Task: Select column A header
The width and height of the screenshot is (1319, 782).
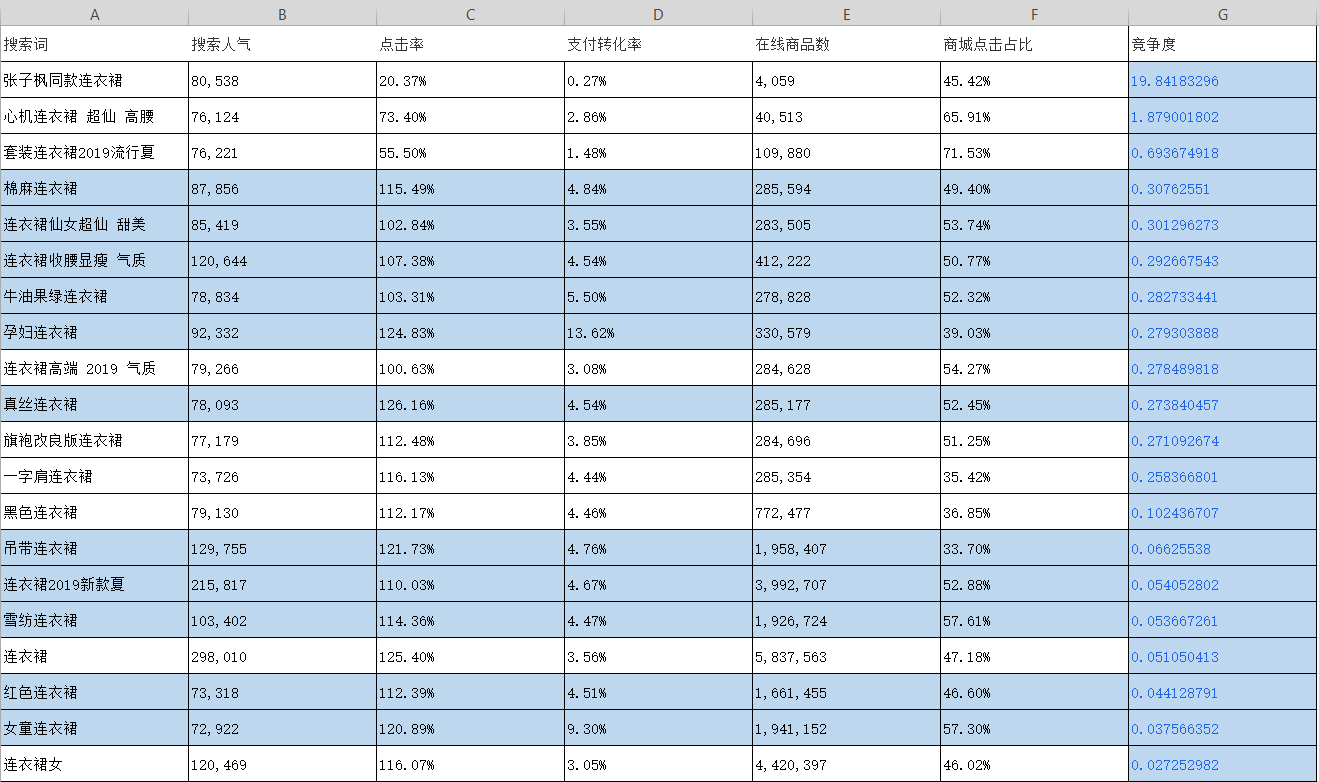Action: (94, 13)
